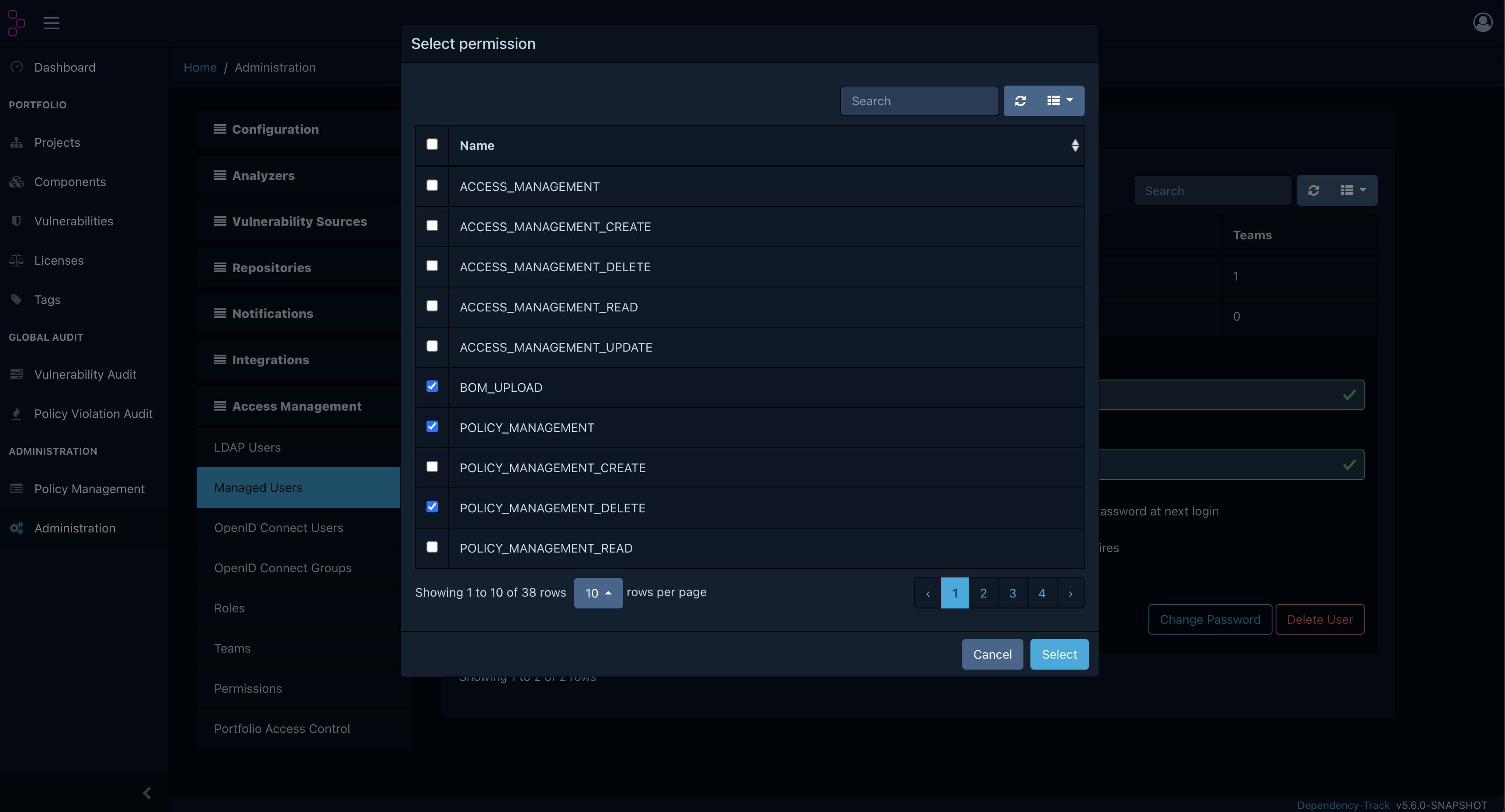The height and width of the screenshot is (812, 1505).
Task: Open the rows per page dropdown
Action: coord(598,593)
